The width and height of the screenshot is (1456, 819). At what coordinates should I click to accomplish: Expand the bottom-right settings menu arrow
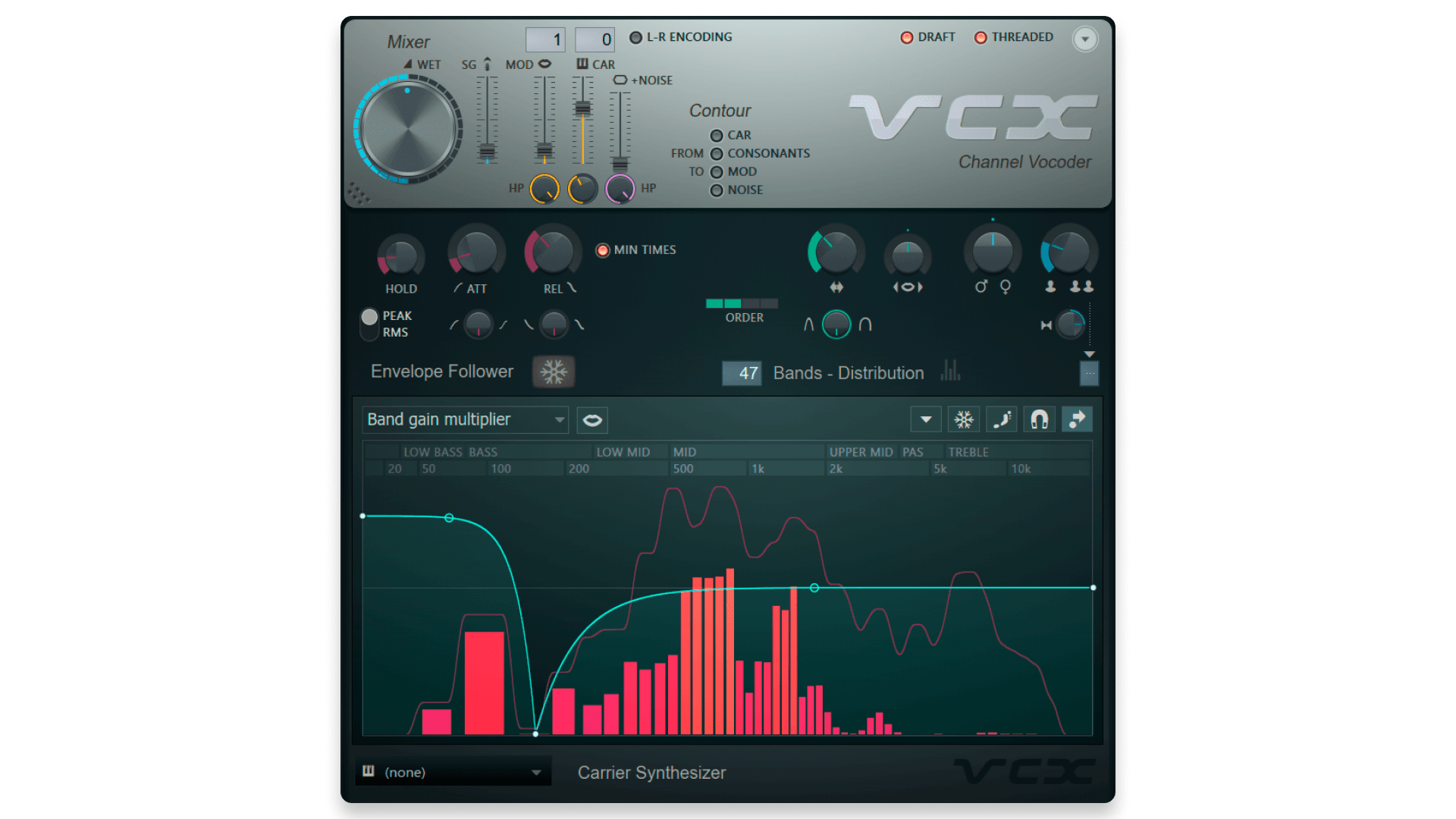tap(1088, 354)
